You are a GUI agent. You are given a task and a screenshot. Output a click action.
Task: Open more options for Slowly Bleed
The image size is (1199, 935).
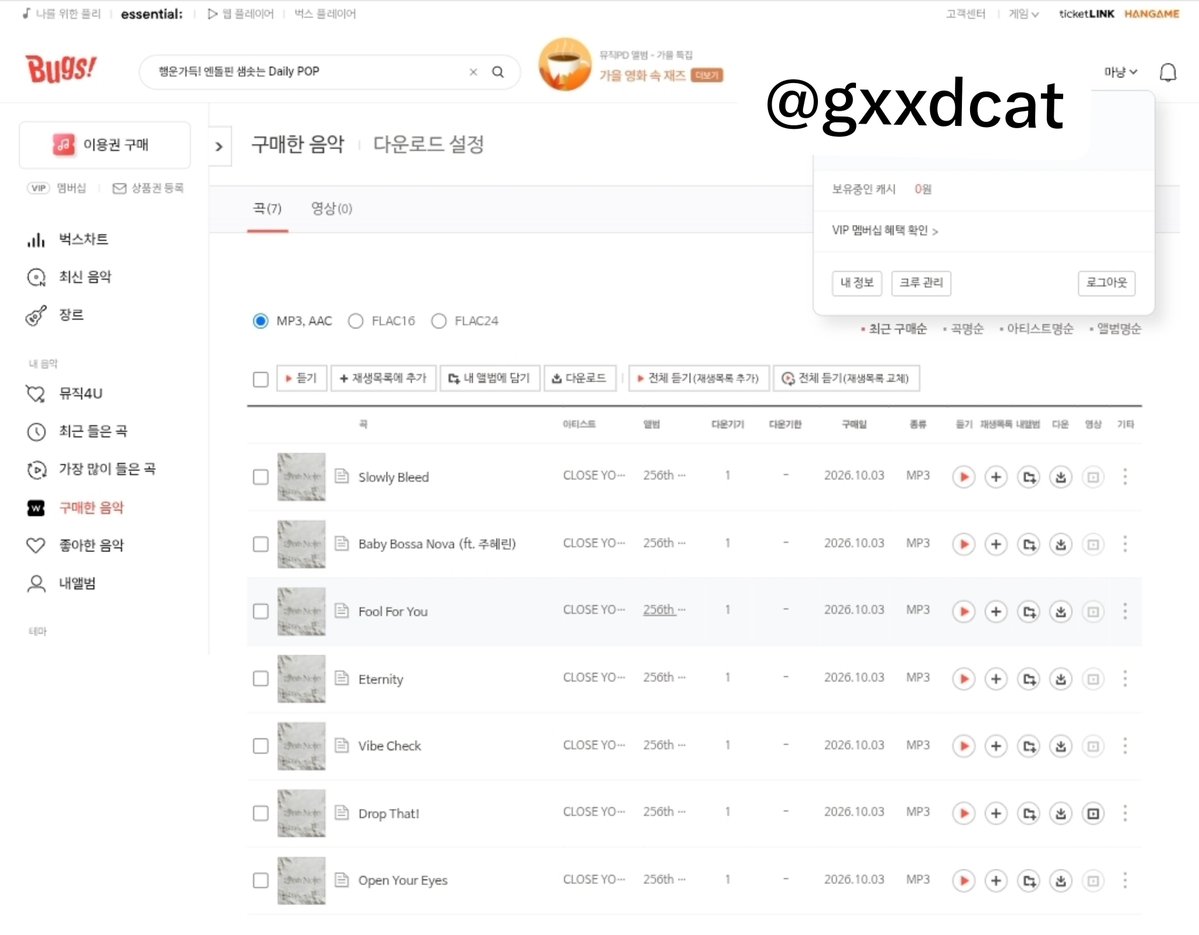(x=1125, y=477)
